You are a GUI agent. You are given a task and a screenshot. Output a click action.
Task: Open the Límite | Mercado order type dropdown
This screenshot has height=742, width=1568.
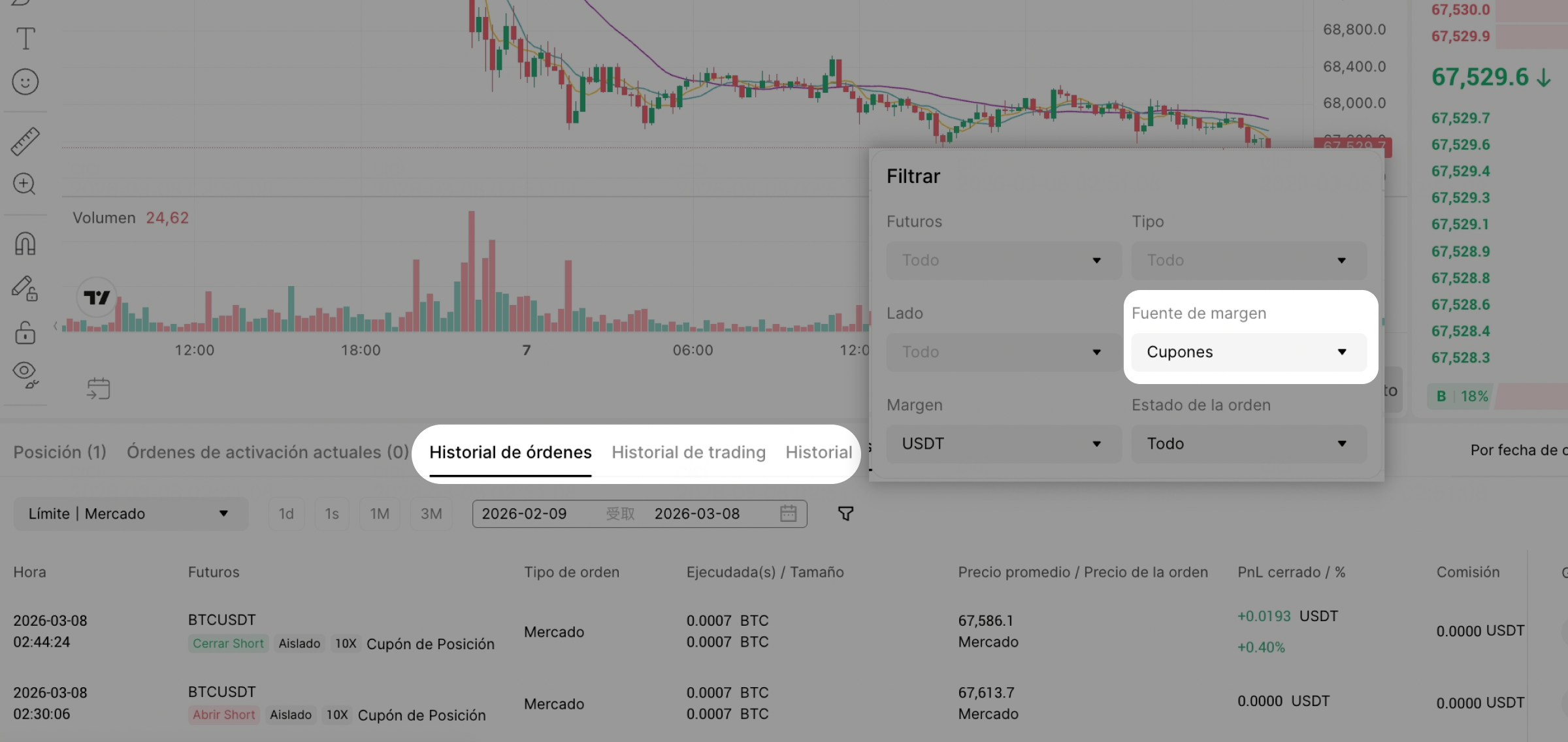tap(131, 514)
